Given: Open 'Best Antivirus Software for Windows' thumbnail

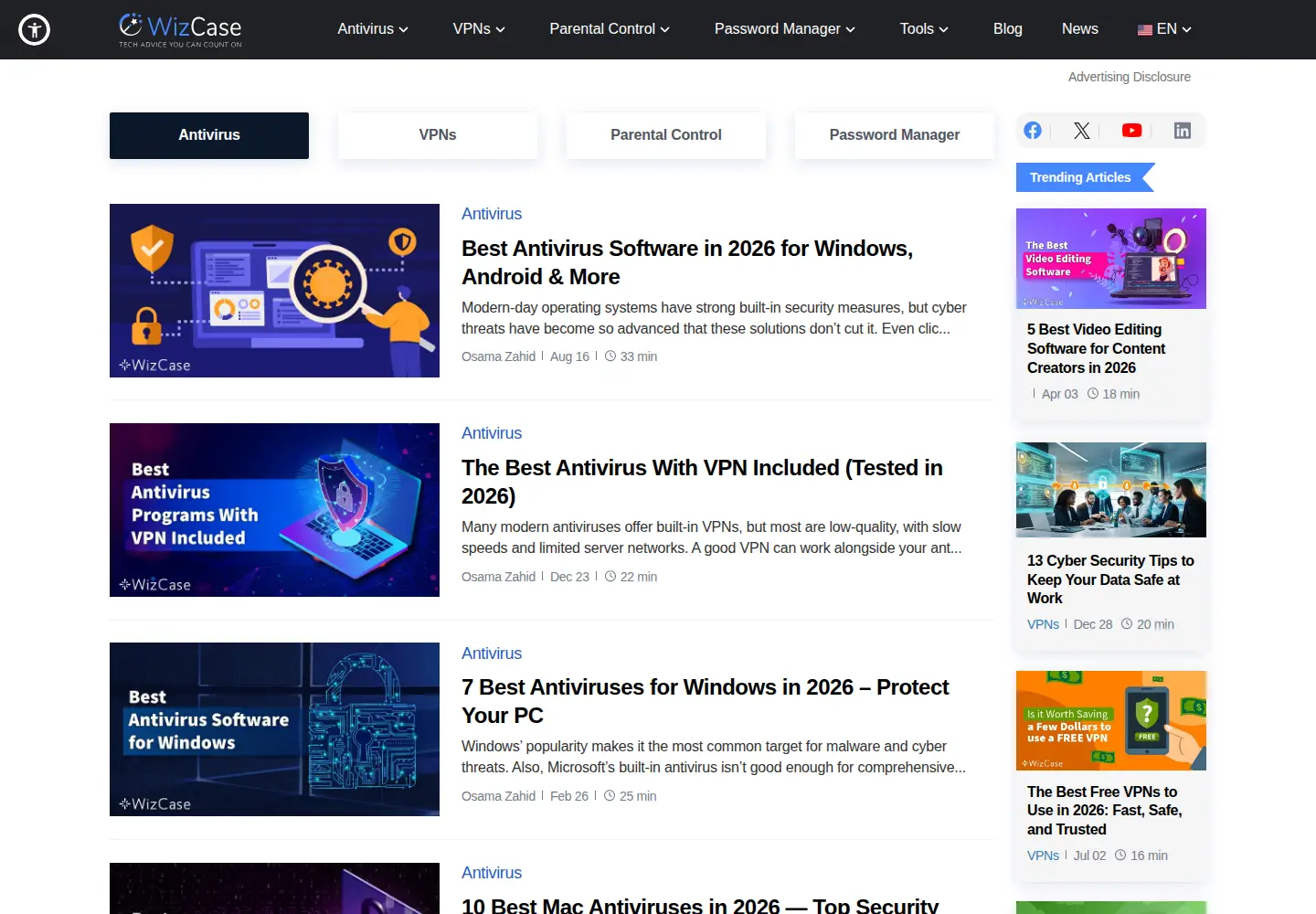Looking at the screenshot, I should [274, 729].
